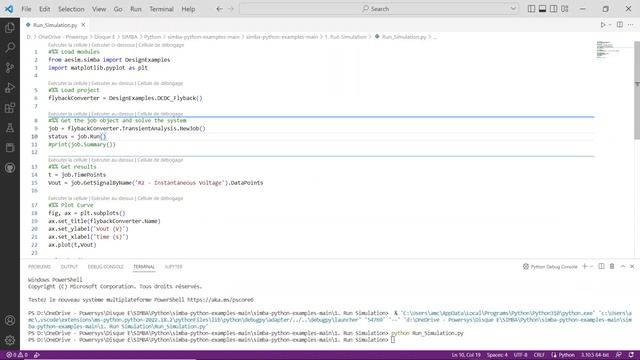Split the editor to the right
Screen dimensions: 640x360
tap(620, 25)
